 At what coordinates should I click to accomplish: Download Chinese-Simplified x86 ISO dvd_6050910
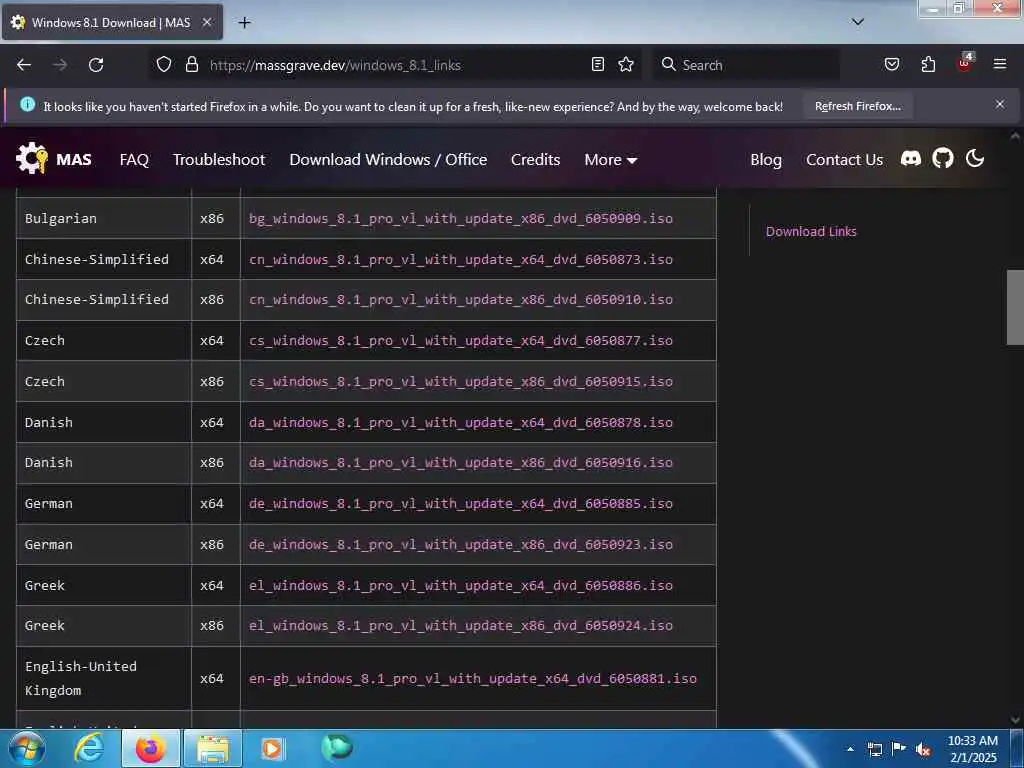coord(460,299)
